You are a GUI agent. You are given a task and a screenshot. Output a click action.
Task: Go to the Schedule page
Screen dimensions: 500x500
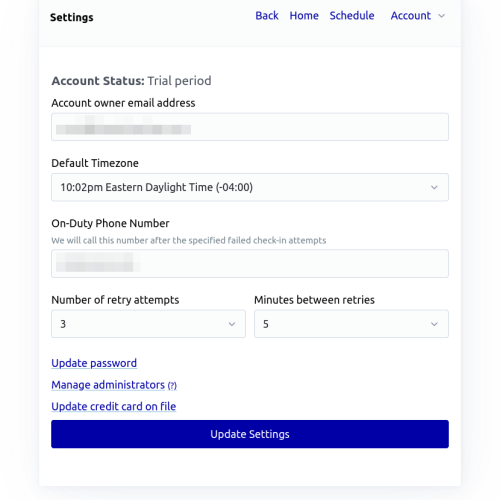[x=352, y=16]
